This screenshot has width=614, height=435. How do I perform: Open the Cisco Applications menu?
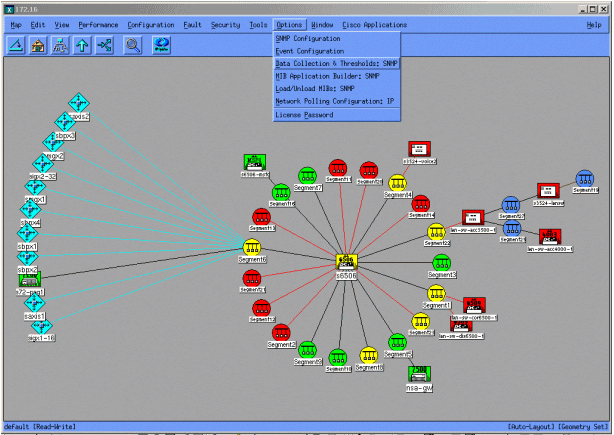click(x=375, y=25)
